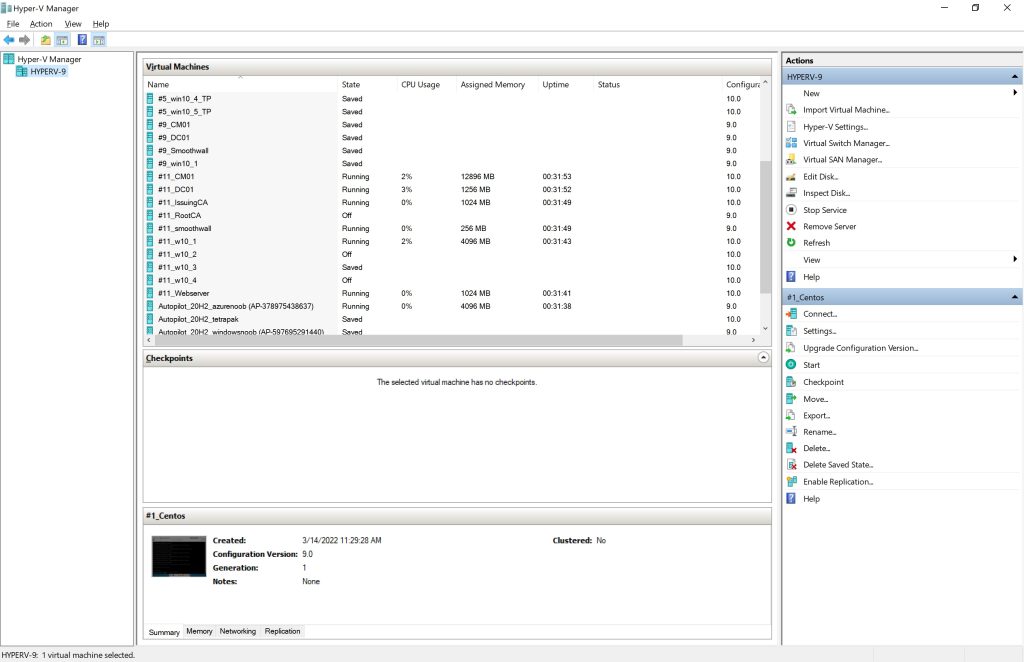Select the Autopilot_20H2_tetrapak row
The height and width of the screenshot is (662, 1024).
pos(451,319)
